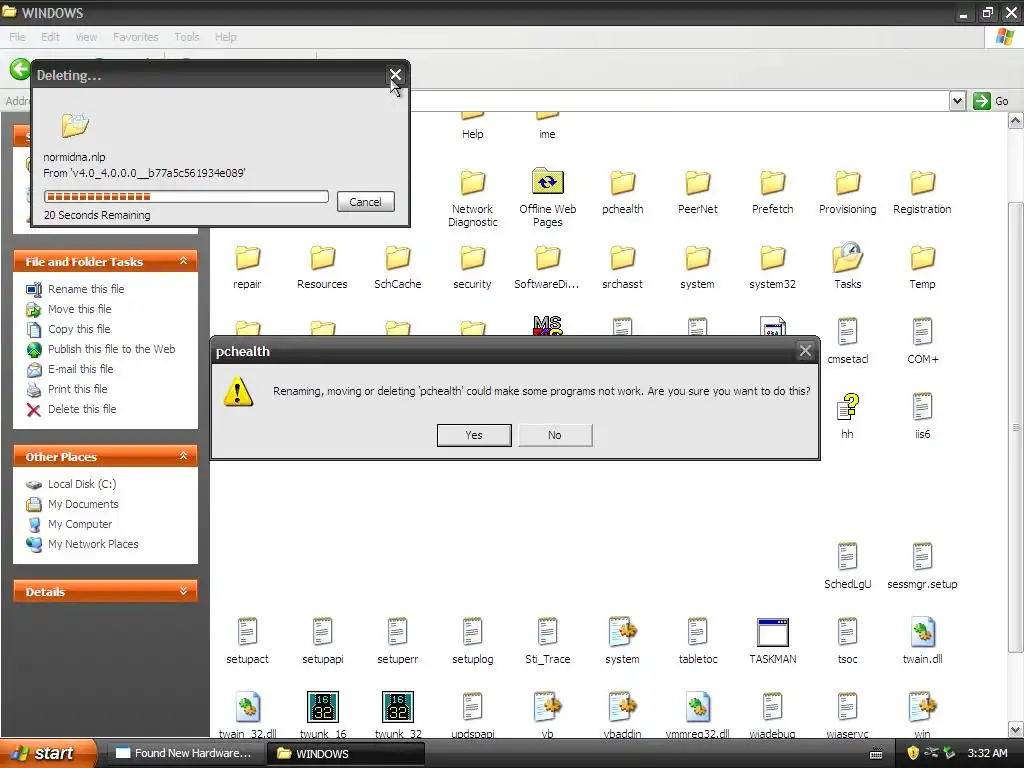Go to My Network Places
The width and height of the screenshot is (1024, 768).
pos(93,544)
